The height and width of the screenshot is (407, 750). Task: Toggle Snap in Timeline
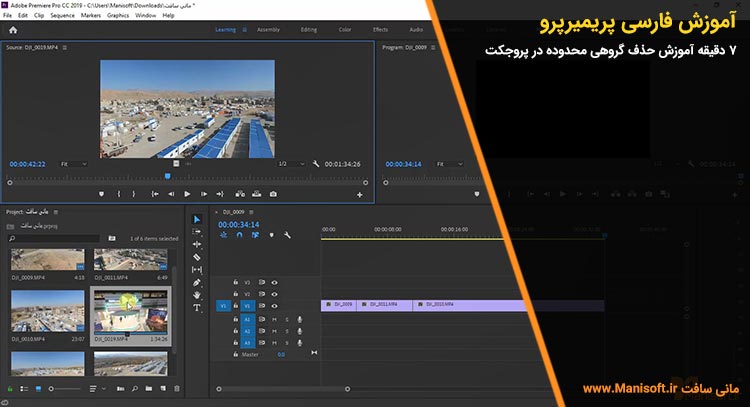coord(240,235)
